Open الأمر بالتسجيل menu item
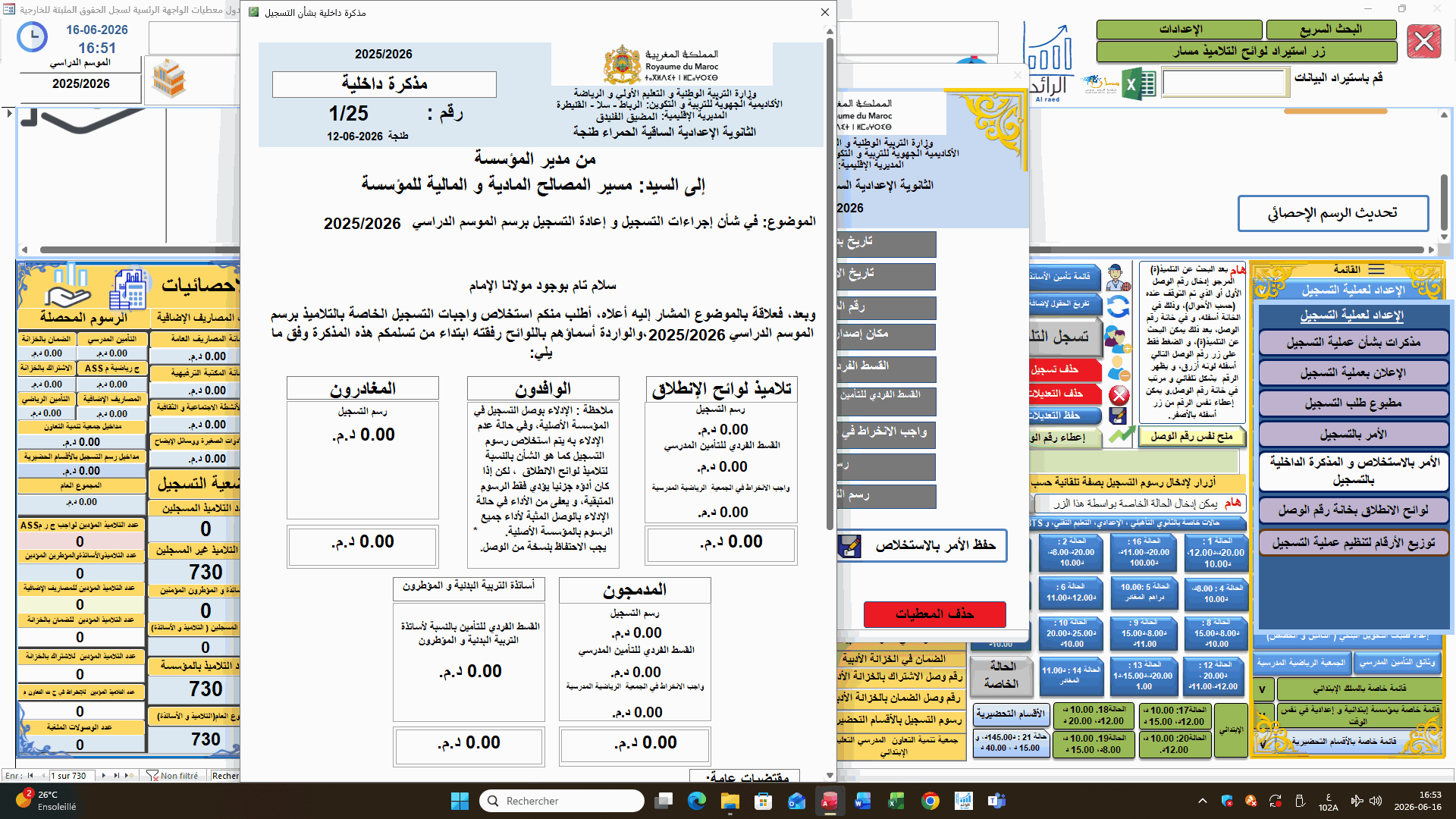The image size is (1456, 819). pyautogui.click(x=1354, y=435)
